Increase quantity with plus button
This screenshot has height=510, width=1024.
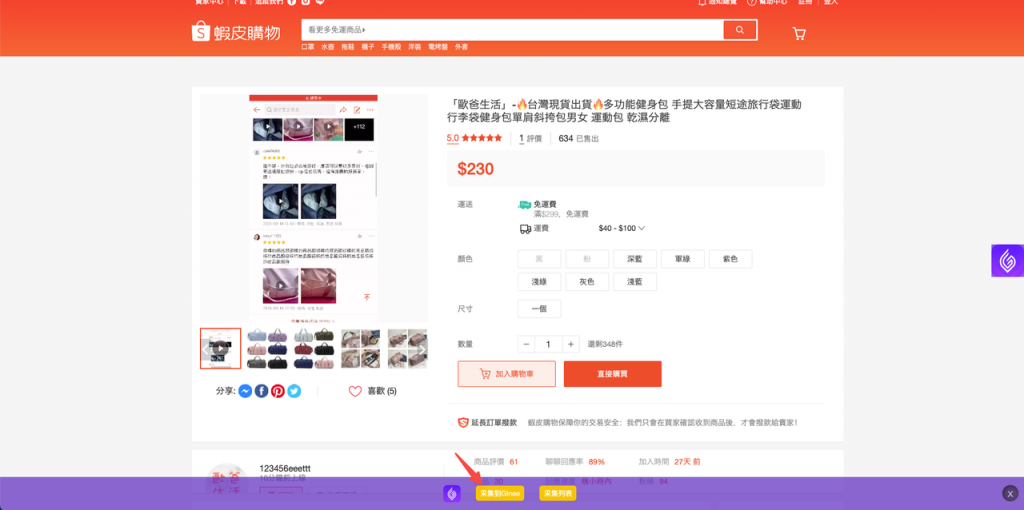pyautogui.click(x=571, y=344)
